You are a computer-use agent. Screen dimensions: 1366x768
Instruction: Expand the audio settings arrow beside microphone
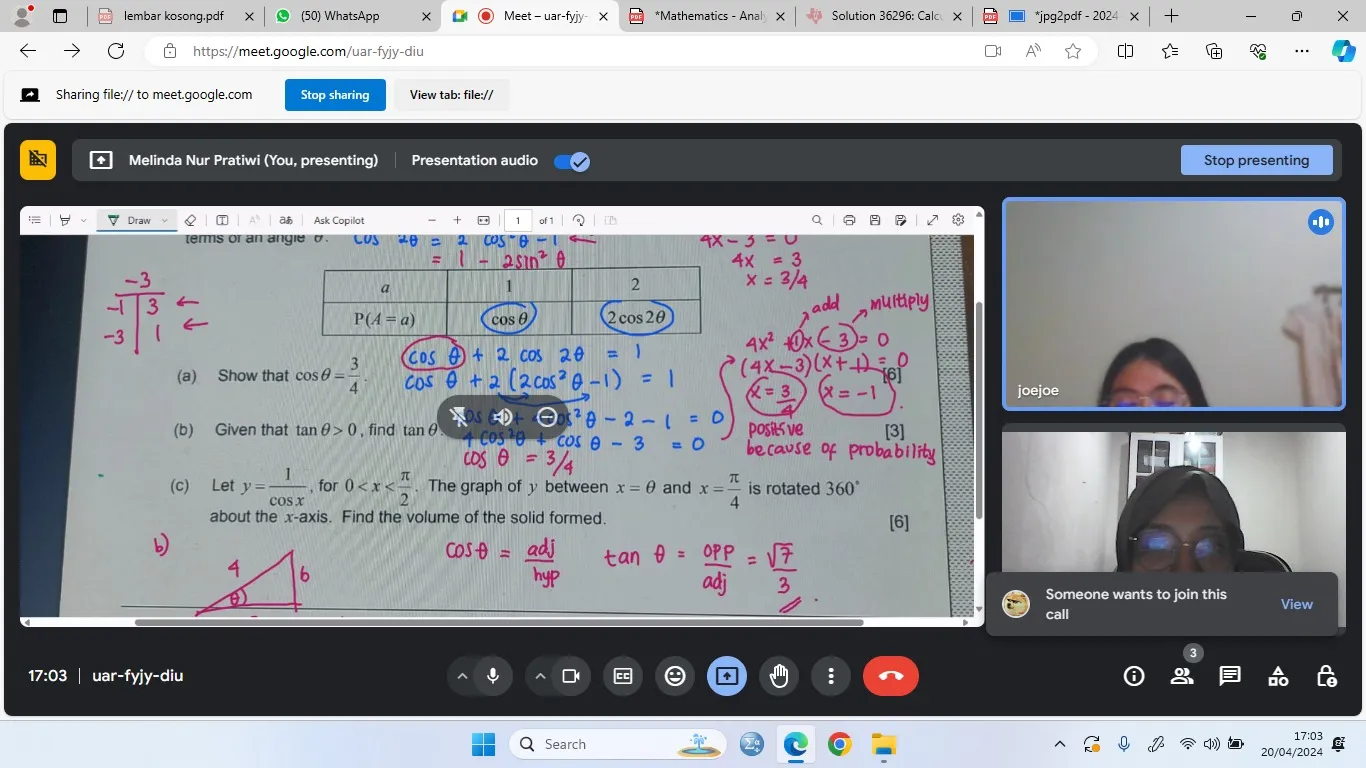pos(462,677)
